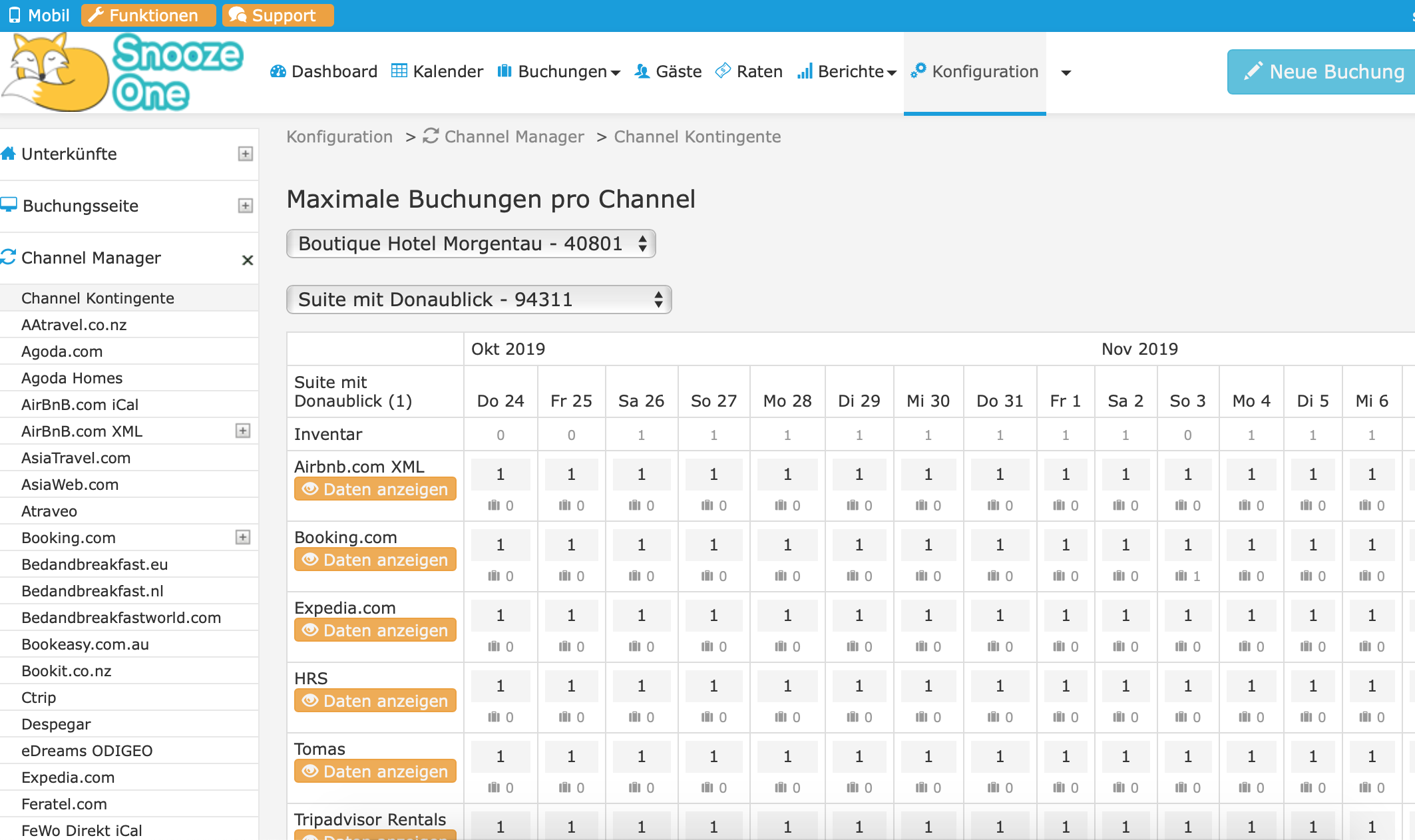
Task: Open the Suite mit Donaublick room dropdown
Action: 479,300
